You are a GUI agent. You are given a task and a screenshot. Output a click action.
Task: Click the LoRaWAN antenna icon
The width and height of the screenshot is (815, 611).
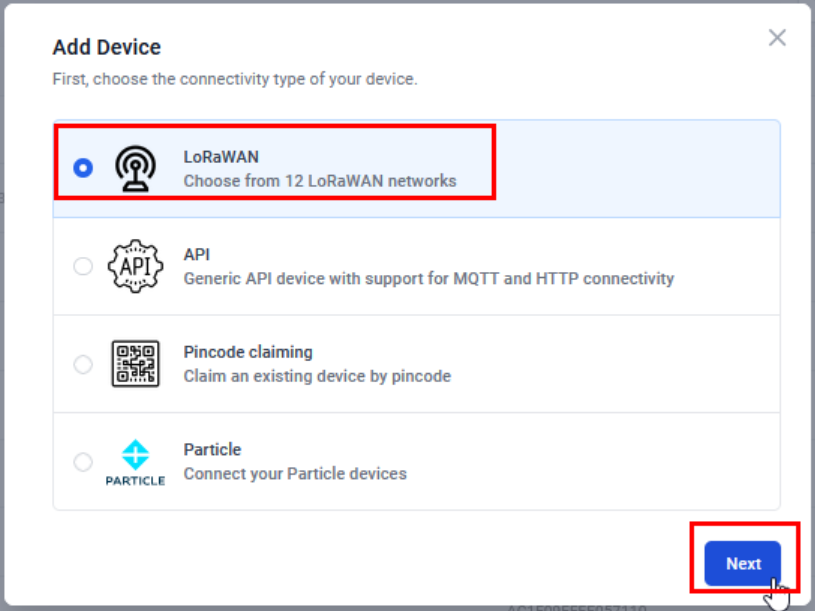point(135,168)
